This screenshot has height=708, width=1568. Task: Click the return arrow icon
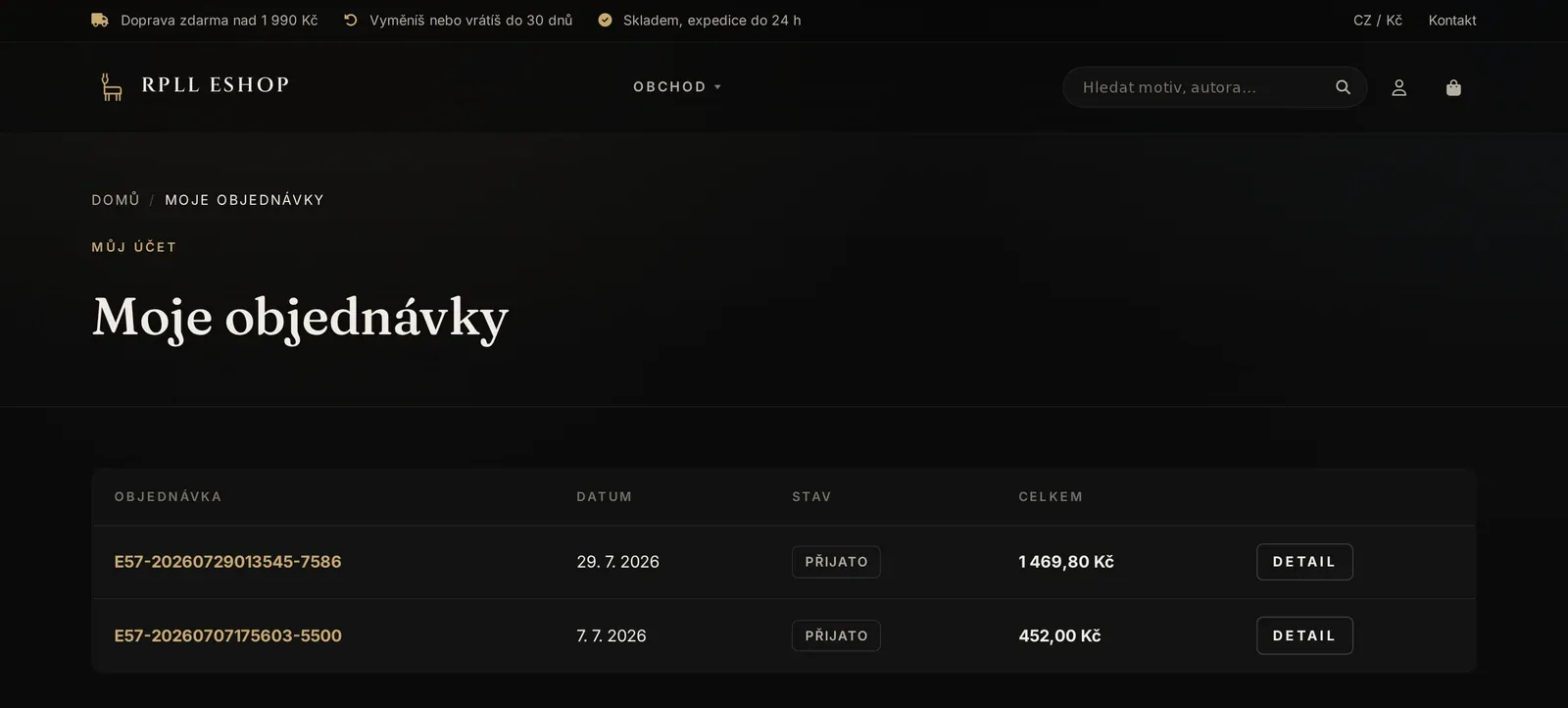coord(350,20)
